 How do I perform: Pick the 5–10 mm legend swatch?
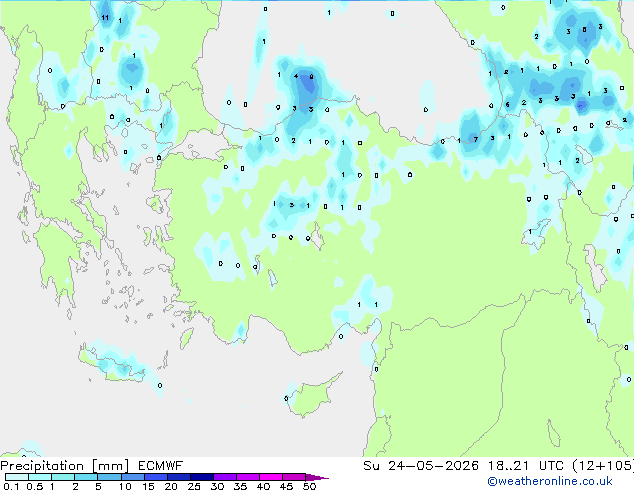109,477
